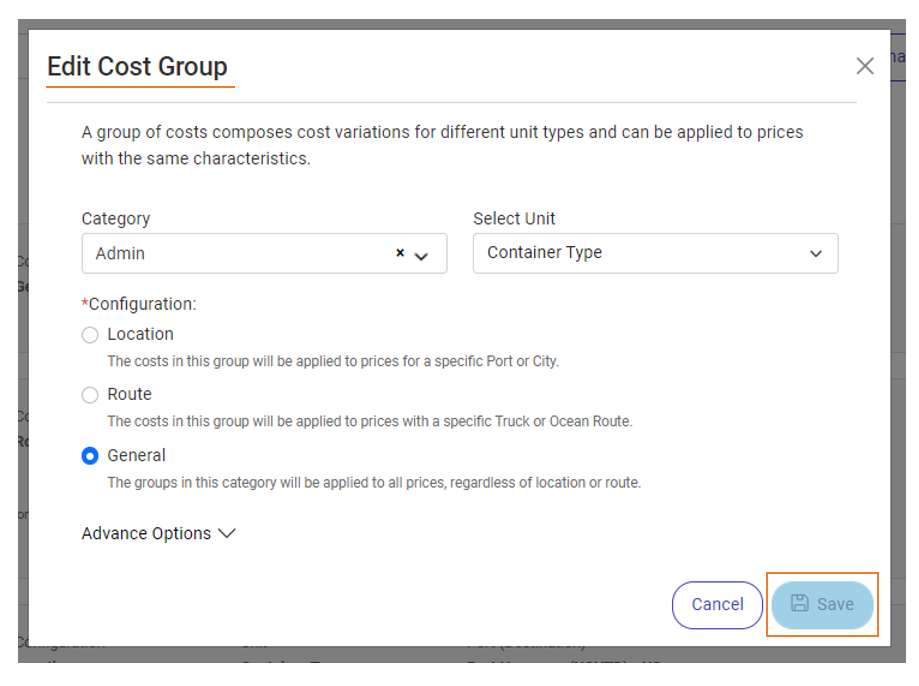Click the Location option label

pyautogui.click(x=140, y=334)
